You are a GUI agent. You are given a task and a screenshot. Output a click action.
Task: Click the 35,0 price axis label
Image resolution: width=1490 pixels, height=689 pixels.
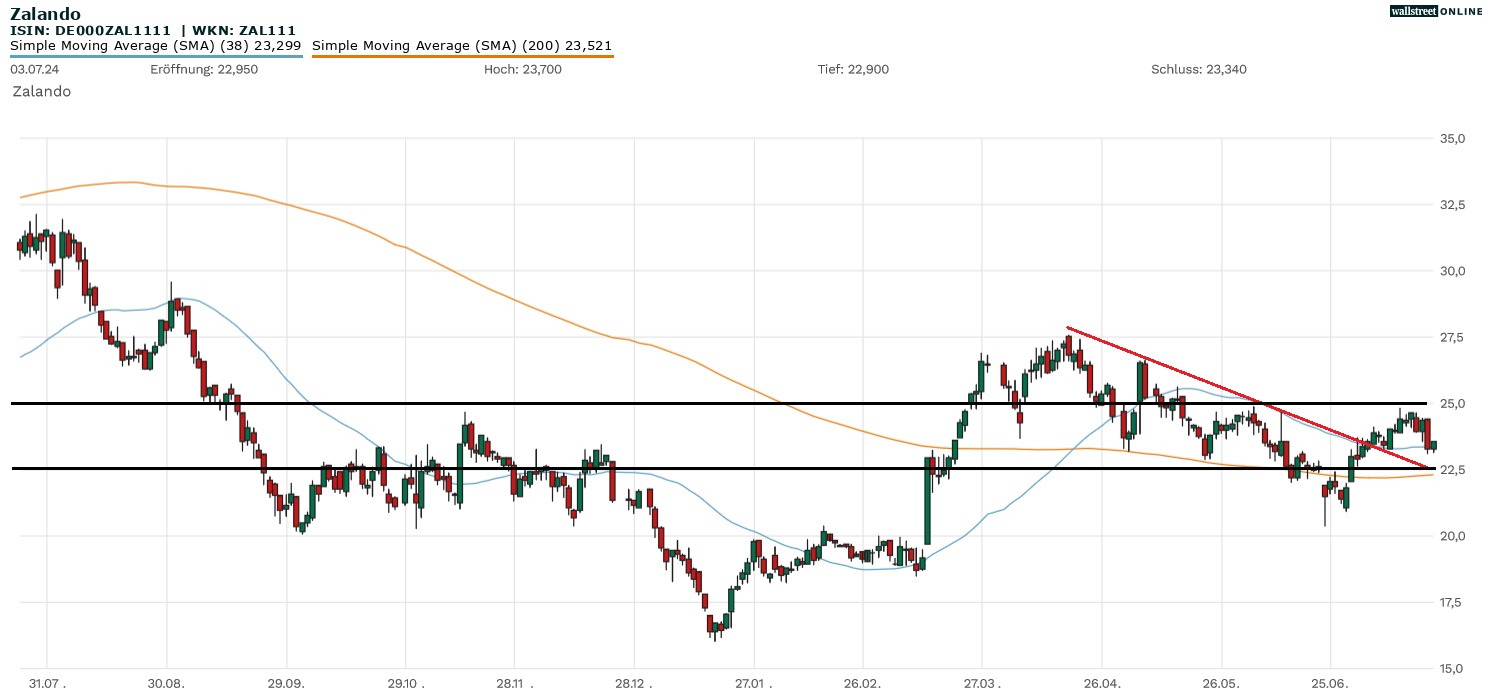coord(1450,138)
